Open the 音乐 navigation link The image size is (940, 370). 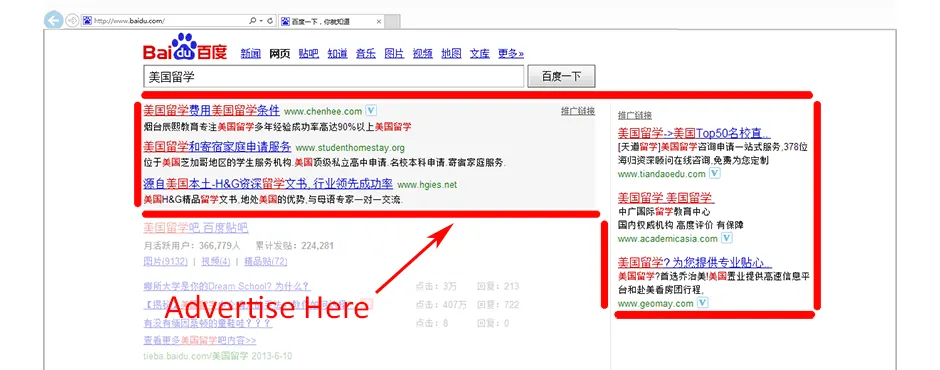pyautogui.click(x=366, y=53)
